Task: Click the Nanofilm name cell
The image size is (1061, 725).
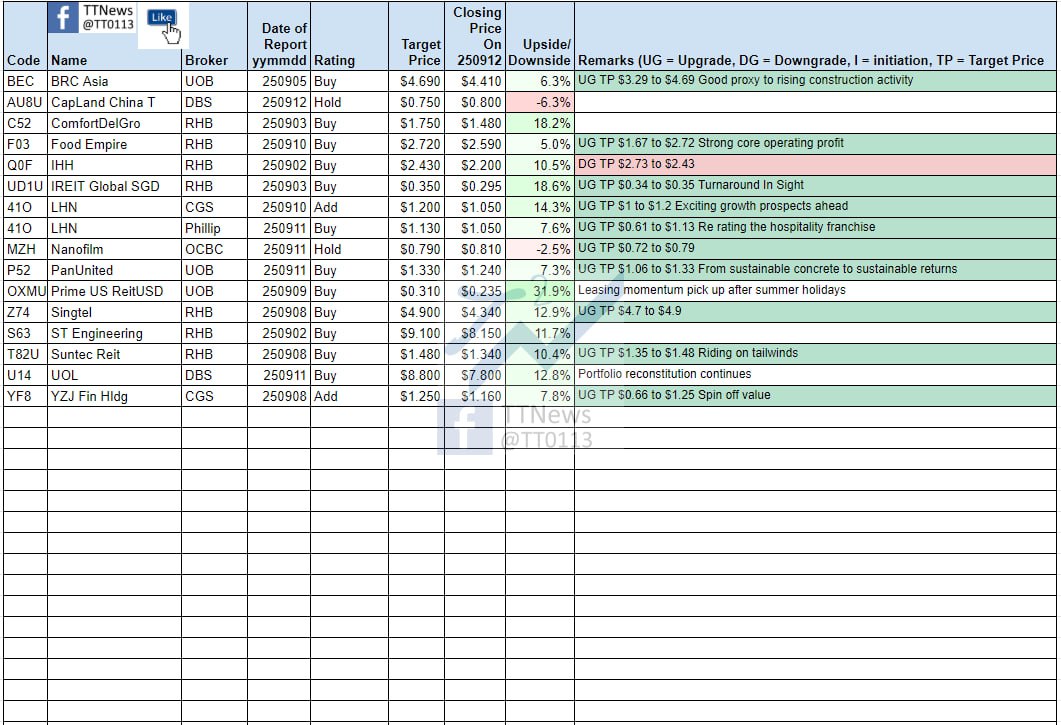Action: [114, 249]
